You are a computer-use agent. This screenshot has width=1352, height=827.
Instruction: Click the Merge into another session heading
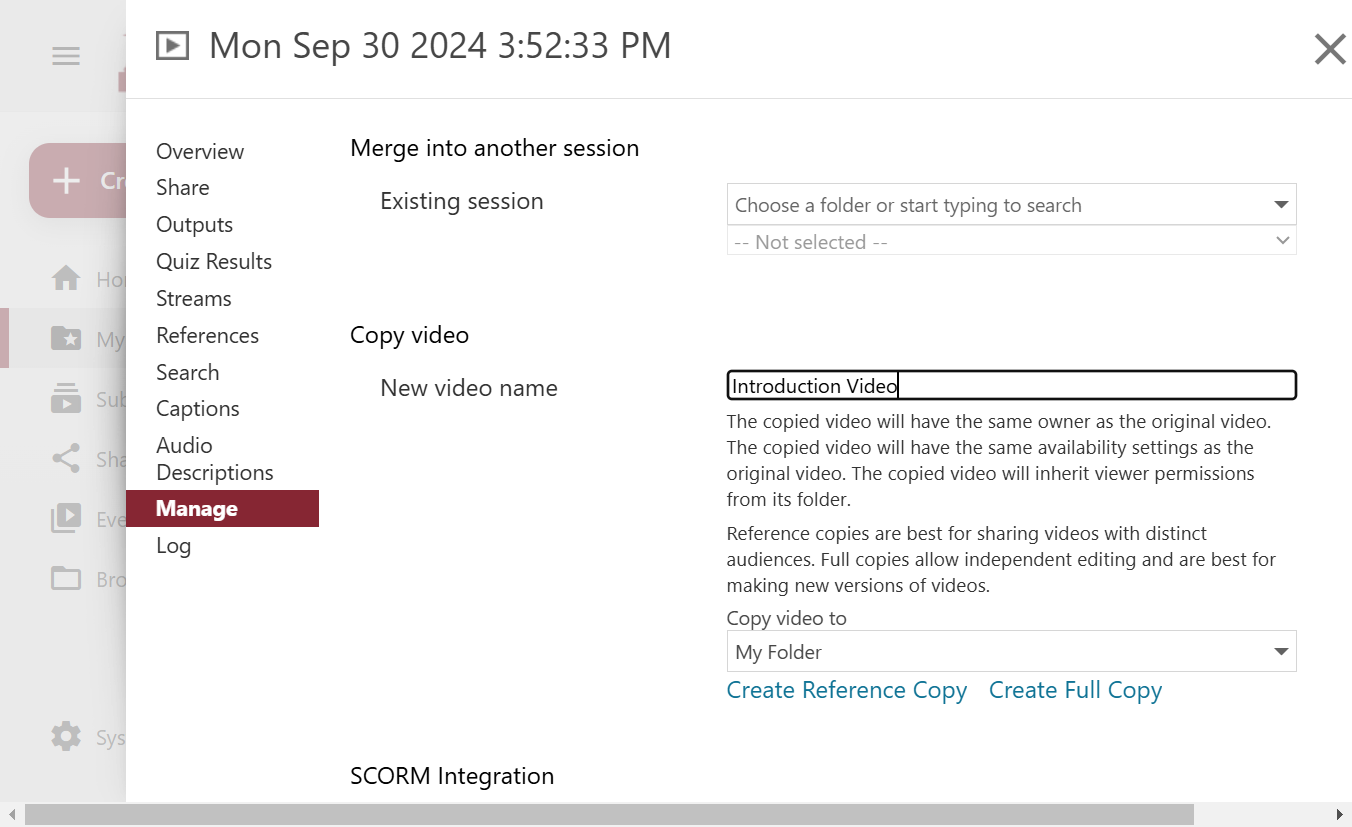coord(494,148)
